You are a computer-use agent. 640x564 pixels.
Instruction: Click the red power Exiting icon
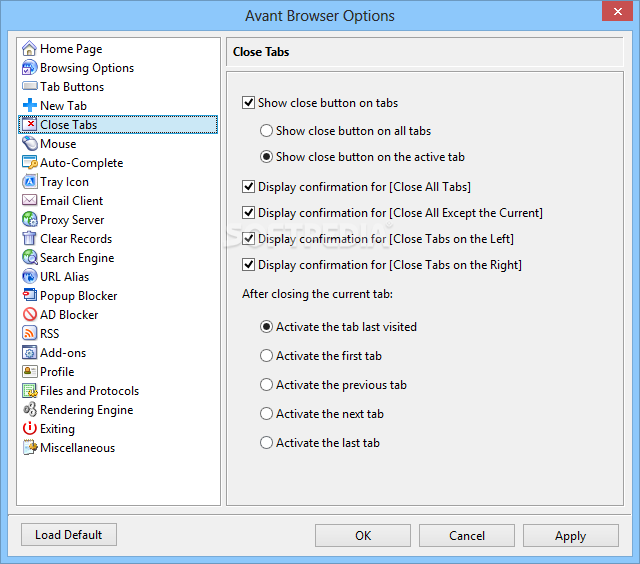coord(29,429)
